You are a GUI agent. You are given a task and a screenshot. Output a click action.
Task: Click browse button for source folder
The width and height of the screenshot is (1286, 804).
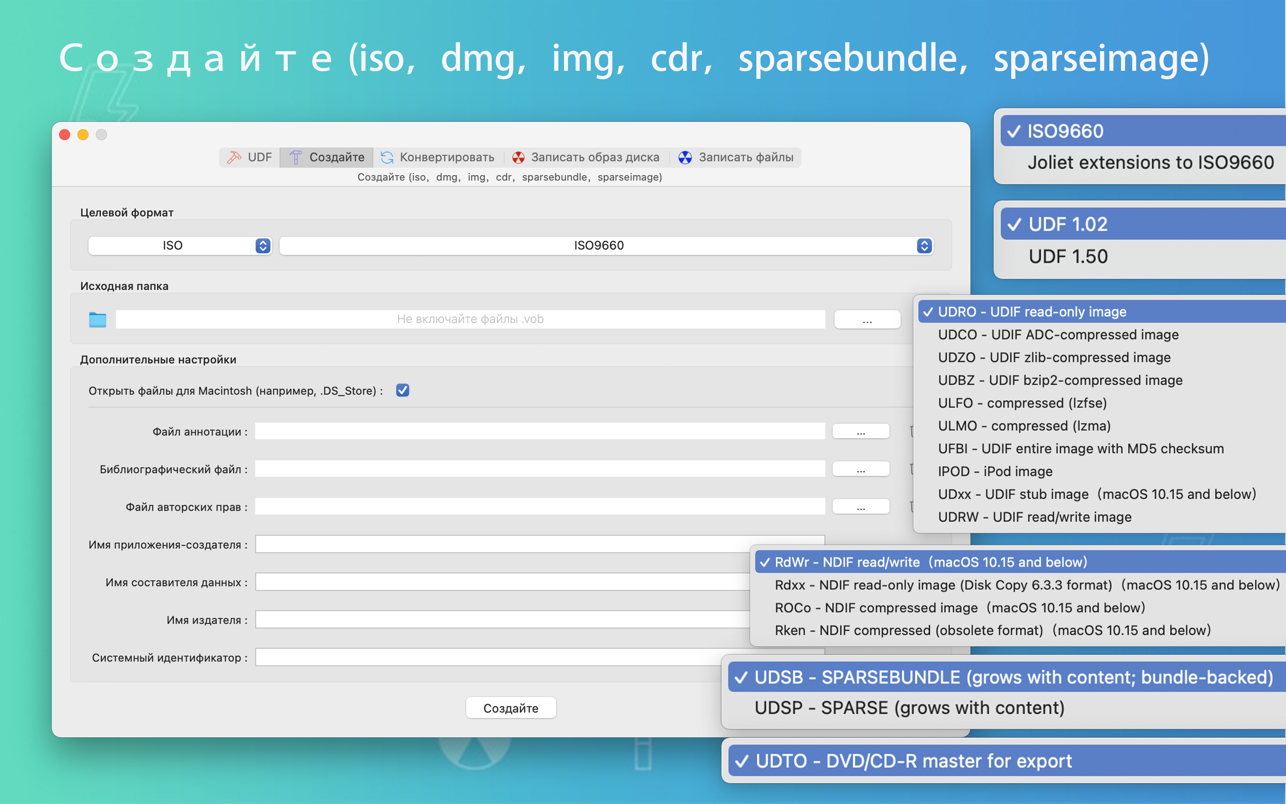(x=866, y=320)
